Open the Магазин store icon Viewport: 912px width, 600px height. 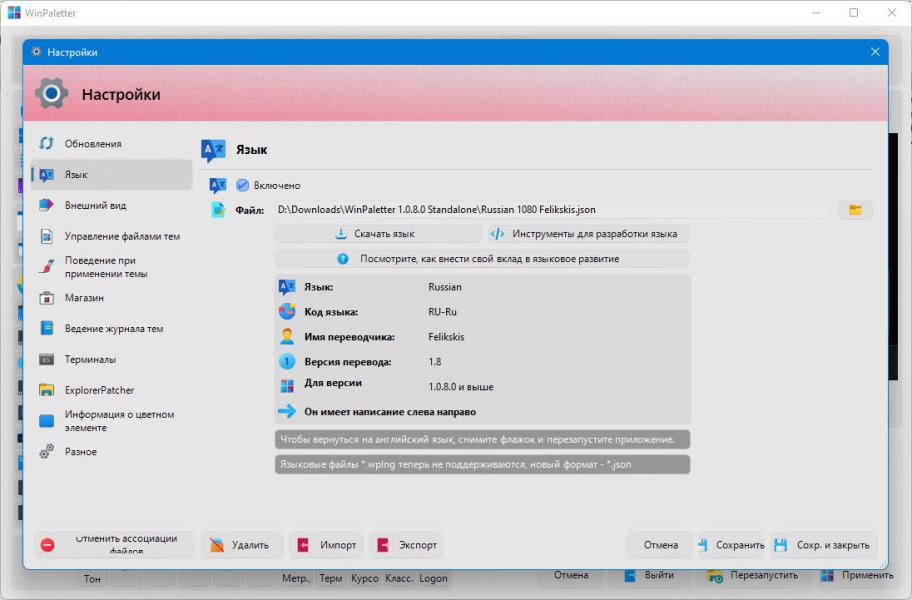[47, 298]
